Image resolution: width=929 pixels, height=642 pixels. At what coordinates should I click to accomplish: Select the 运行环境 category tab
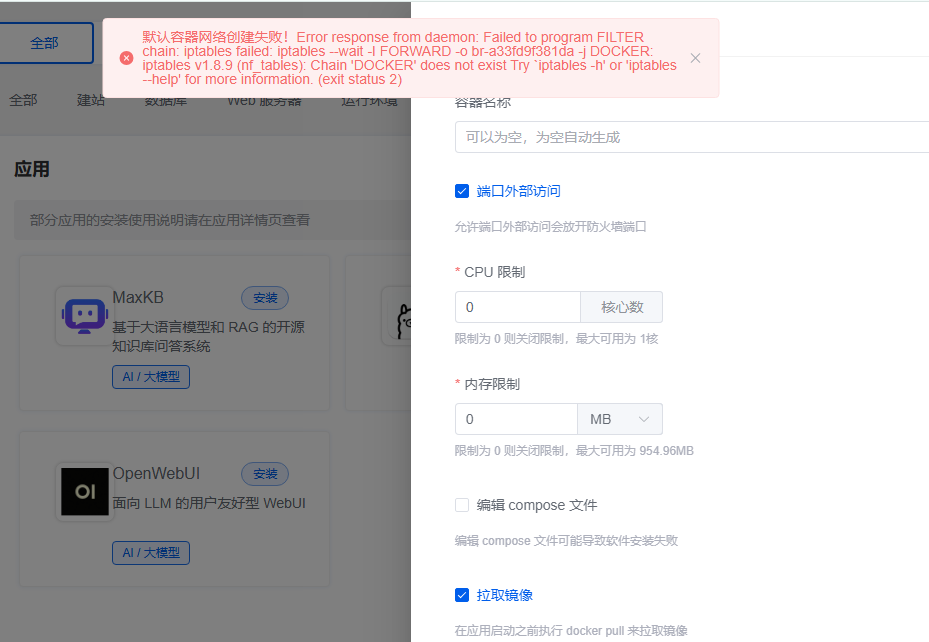pos(369,102)
